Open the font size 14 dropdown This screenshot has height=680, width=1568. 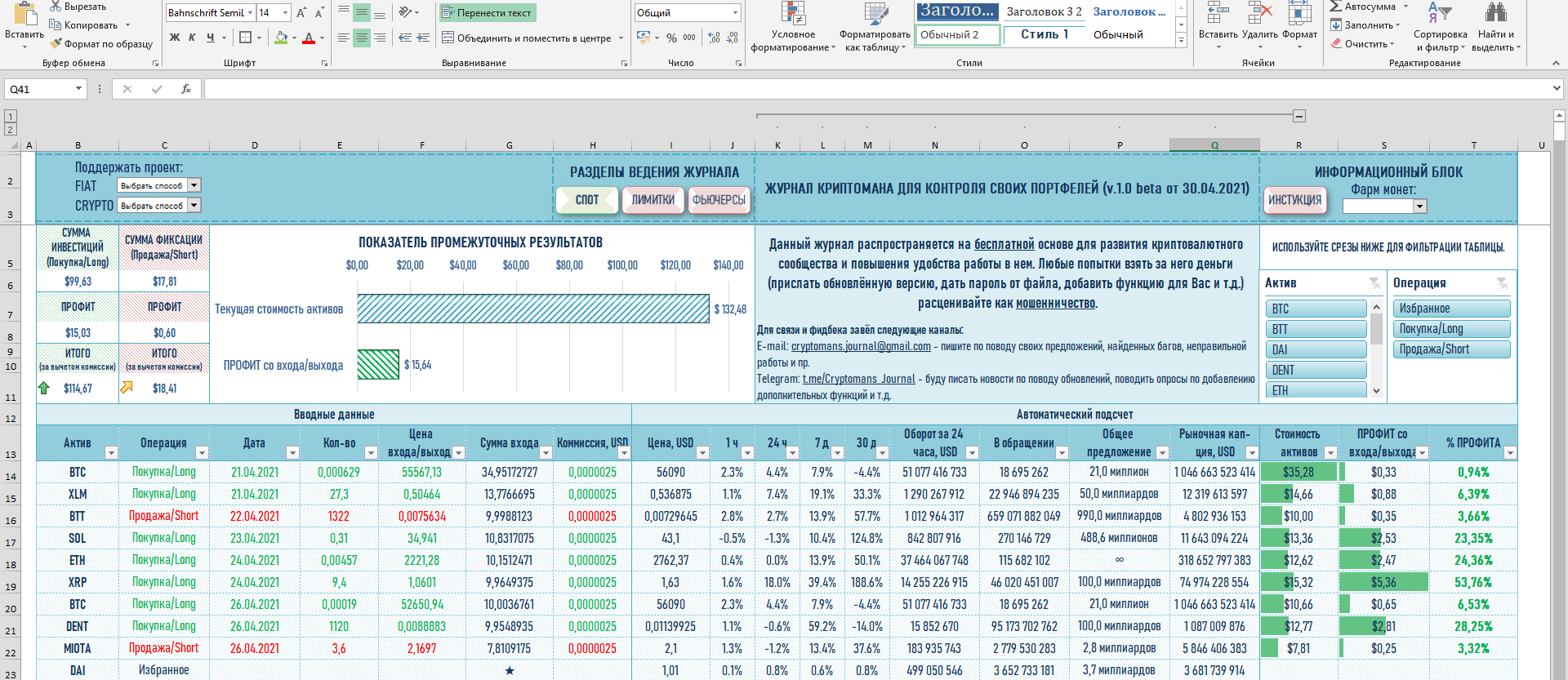coord(285,13)
